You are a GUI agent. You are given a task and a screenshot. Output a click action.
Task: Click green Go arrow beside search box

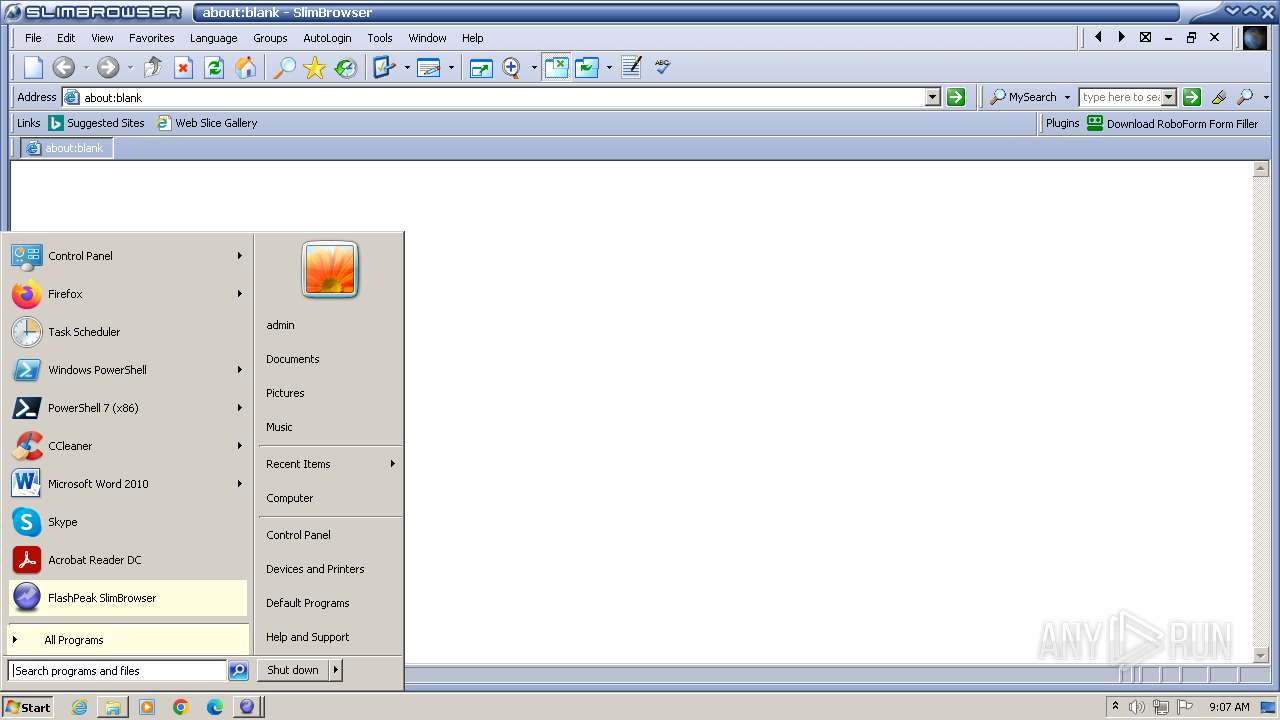coord(1192,97)
